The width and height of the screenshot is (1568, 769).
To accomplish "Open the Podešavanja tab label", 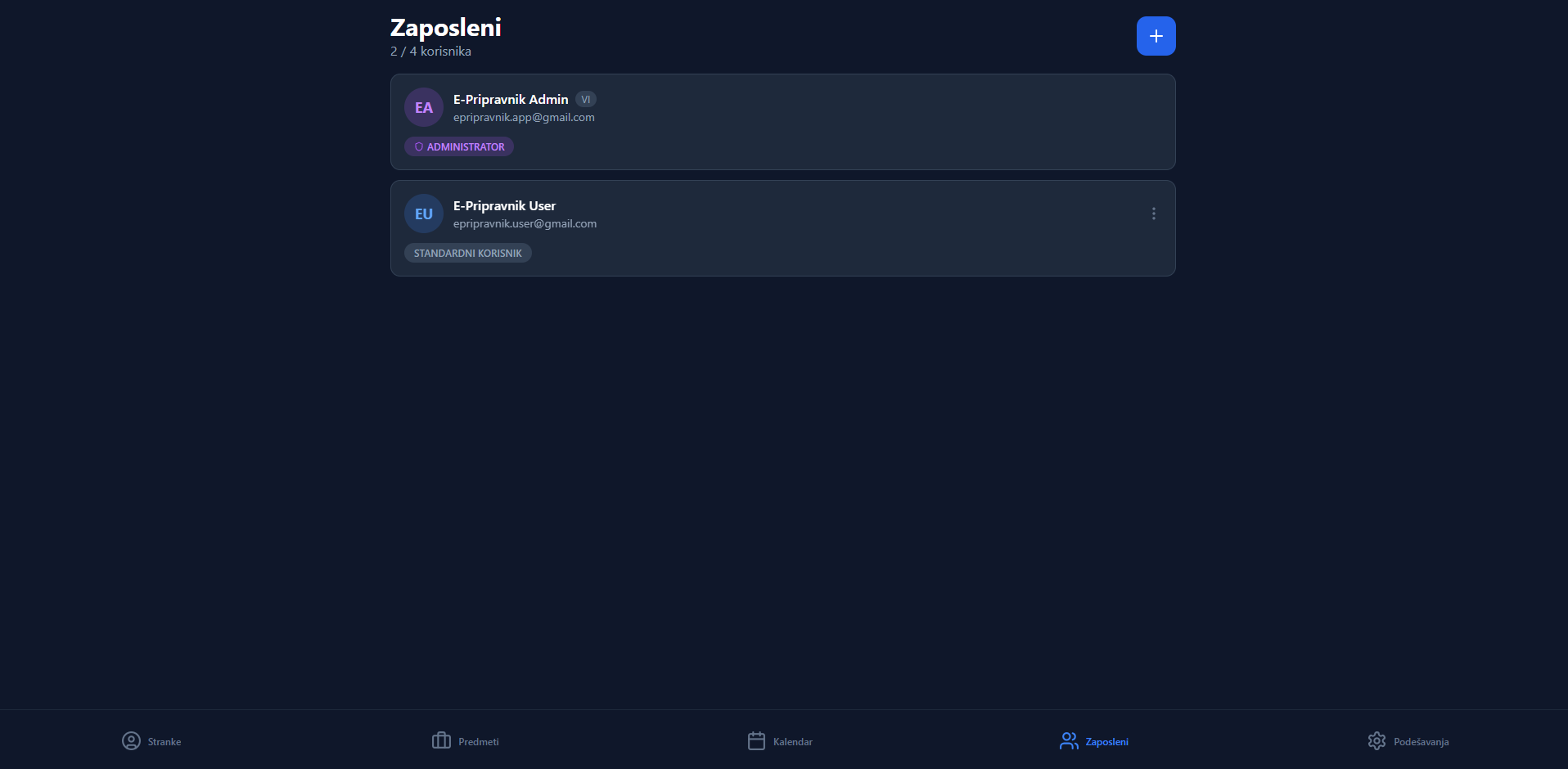I will 1421,742.
